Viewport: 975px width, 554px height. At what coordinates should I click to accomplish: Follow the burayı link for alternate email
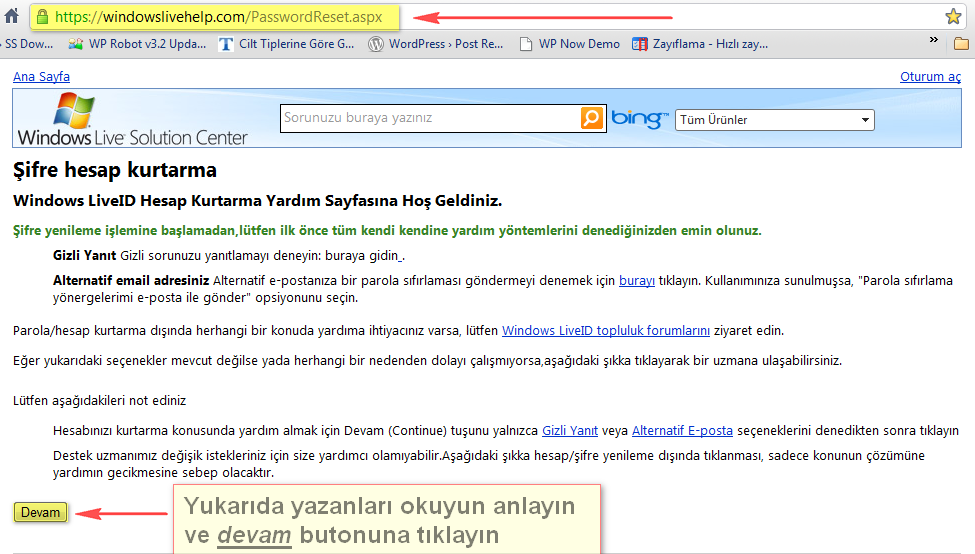[x=637, y=280]
